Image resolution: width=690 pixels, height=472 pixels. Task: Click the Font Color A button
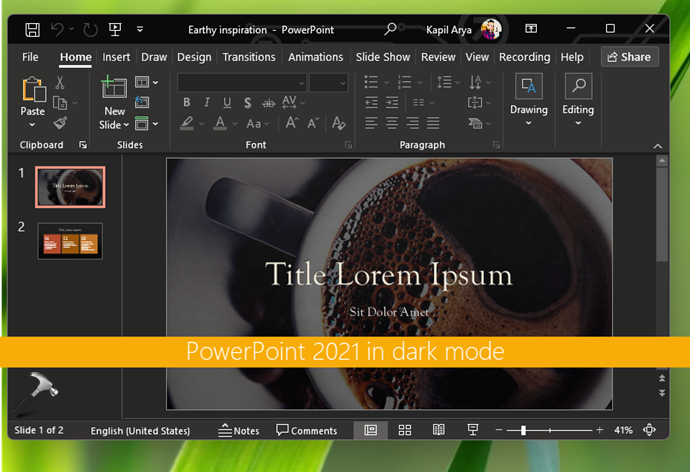tap(220, 123)
